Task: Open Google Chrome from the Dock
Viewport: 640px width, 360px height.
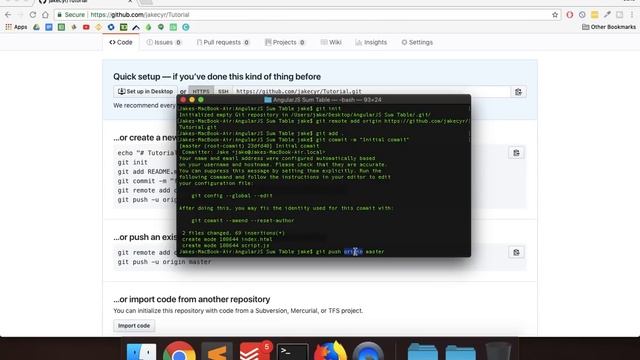Action: (x=179, y=351)
